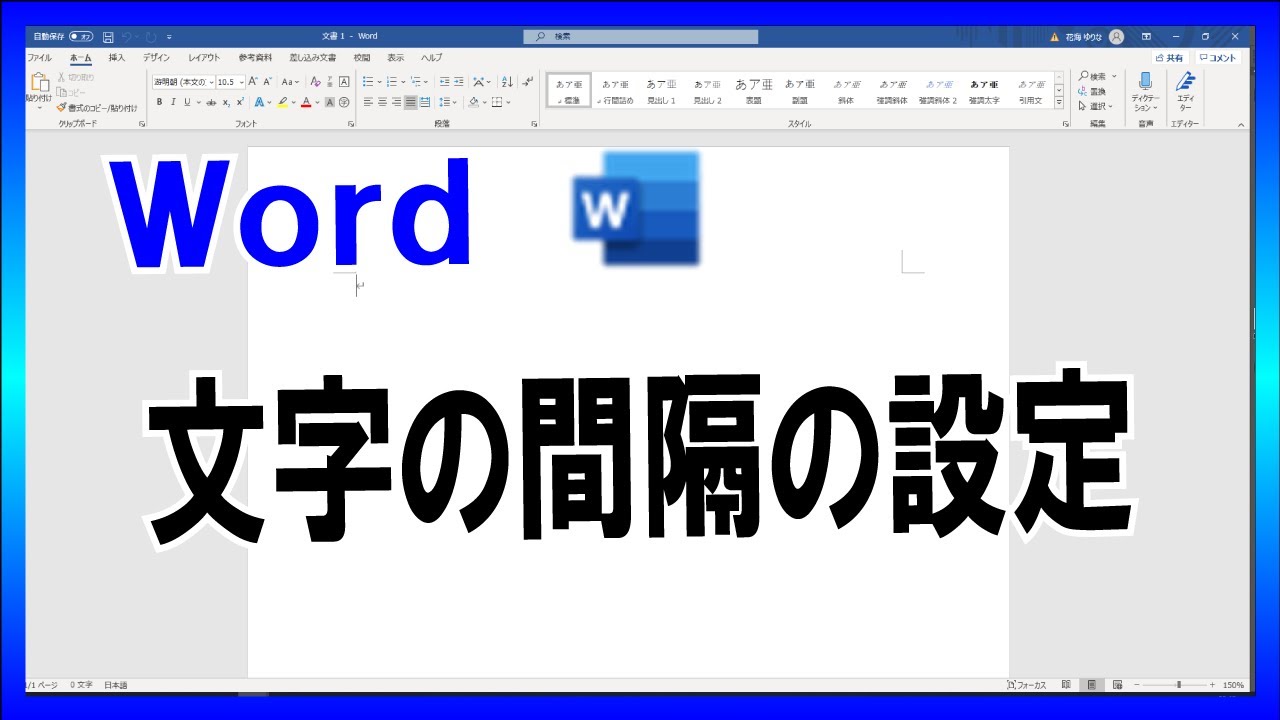Switch to Read Mode view in status bar
1280x720 pixels.
(x=1066, y=685)
